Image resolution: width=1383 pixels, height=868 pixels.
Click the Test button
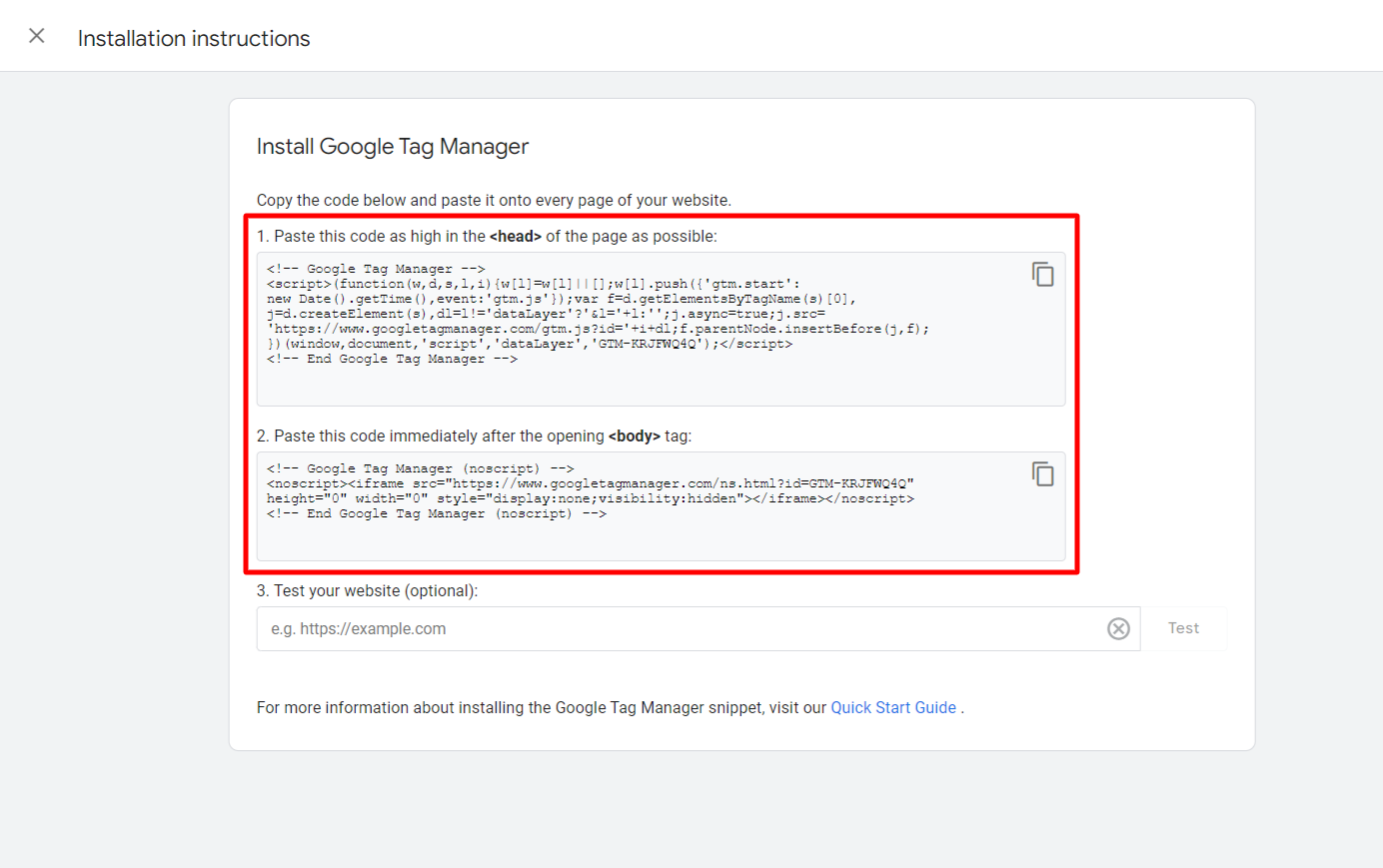tap(1183, 628)
